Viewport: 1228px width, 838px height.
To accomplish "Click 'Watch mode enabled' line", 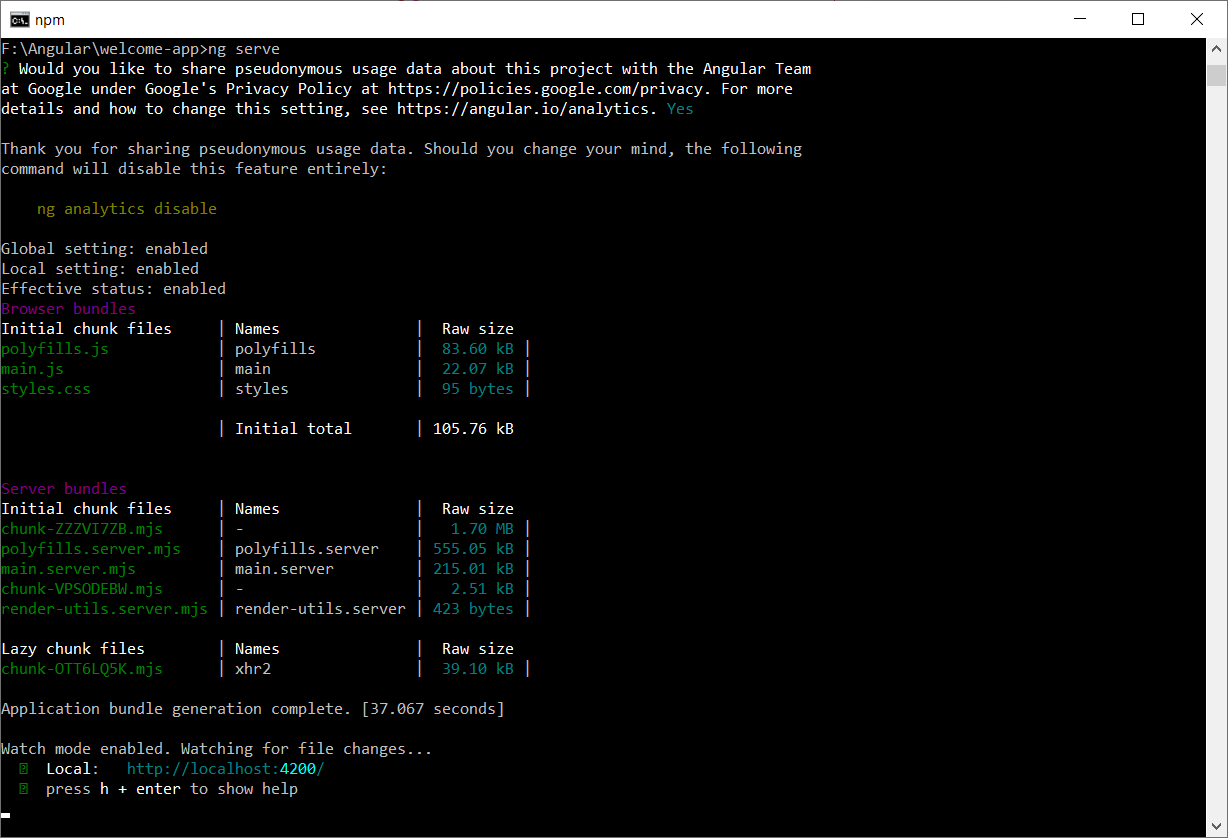I will (217, 749).
